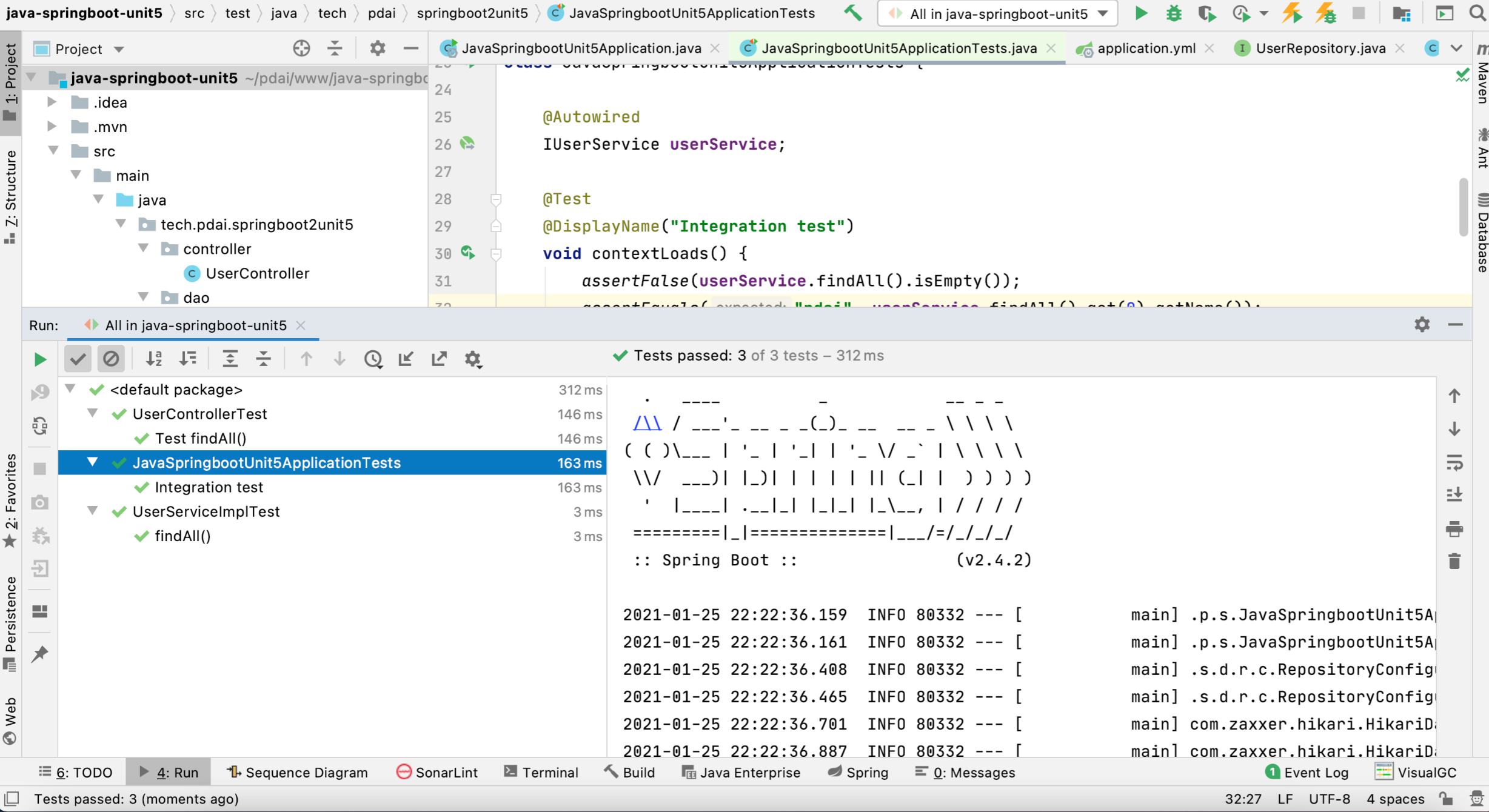Sort tests by duration

(188, 359)
